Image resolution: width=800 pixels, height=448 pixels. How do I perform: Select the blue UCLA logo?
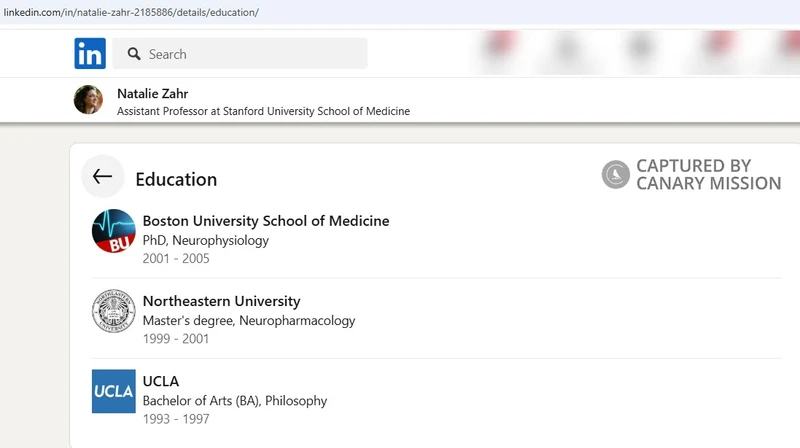(x=113, y=391)
